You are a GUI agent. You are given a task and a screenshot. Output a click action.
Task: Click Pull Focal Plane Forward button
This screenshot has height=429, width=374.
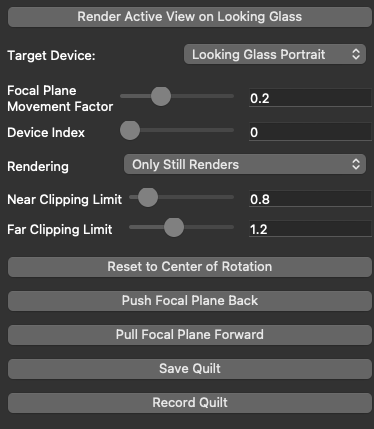pos(190,335)
